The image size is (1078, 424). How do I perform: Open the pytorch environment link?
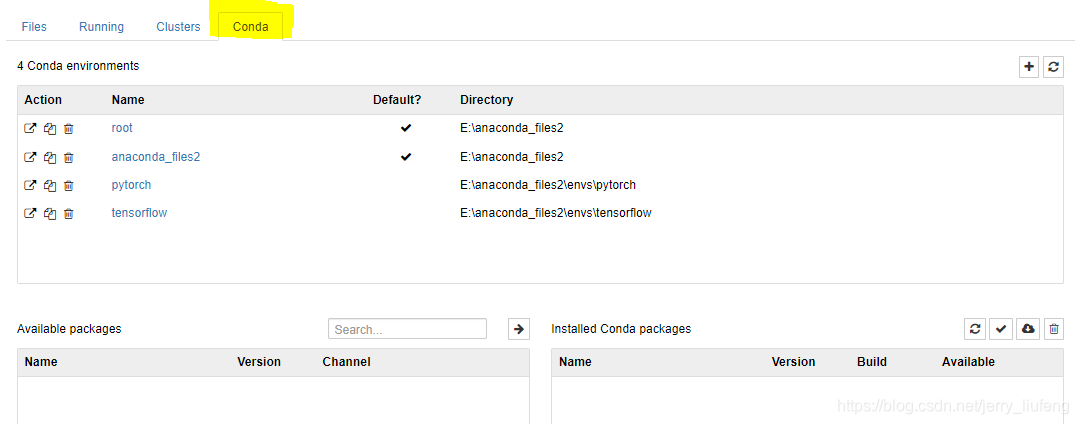click(131, 185)
